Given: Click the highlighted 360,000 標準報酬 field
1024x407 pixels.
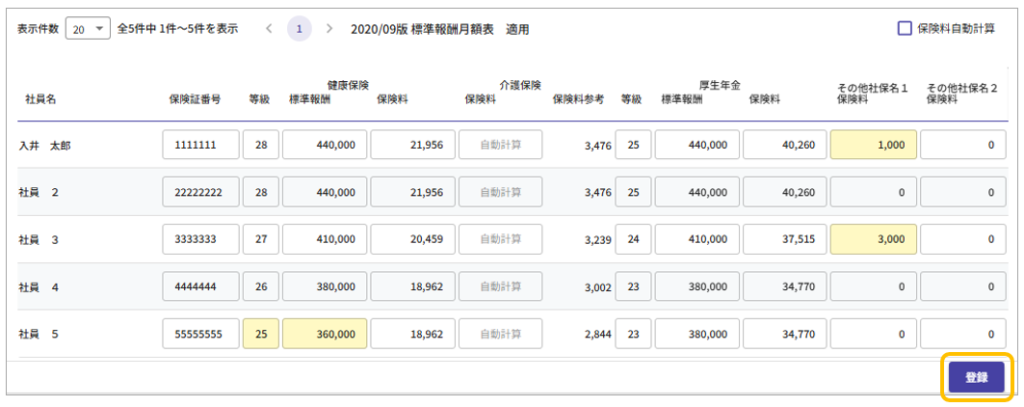Looking at the screenshot, I should tap(324, 333).
